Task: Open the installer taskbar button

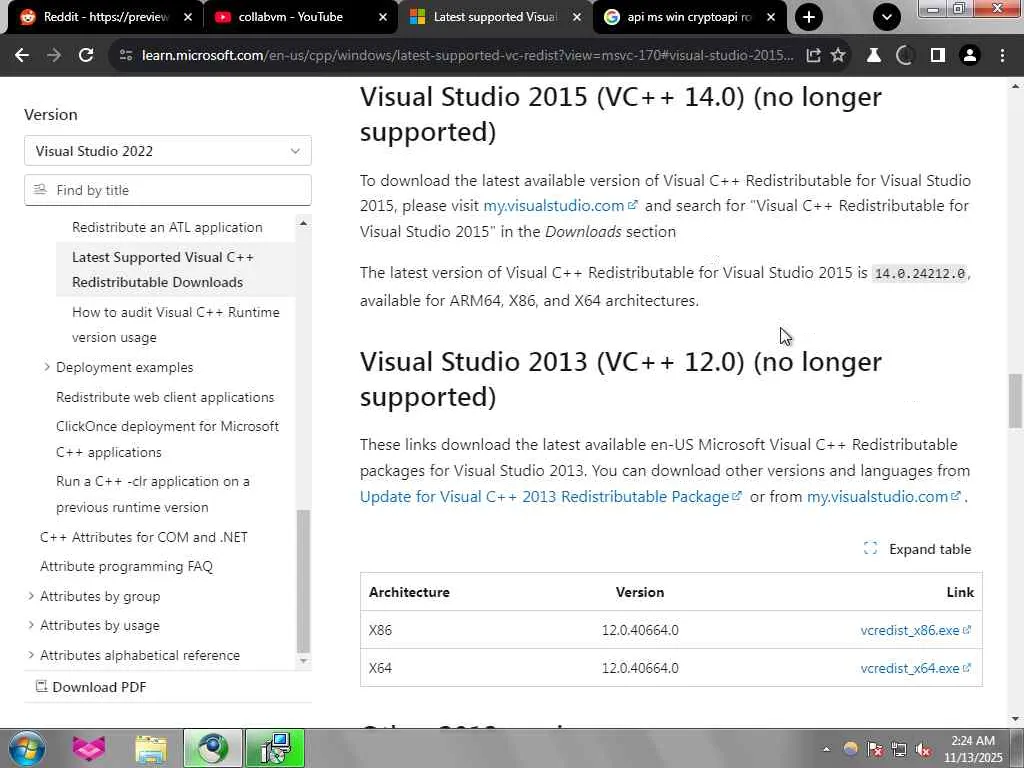Action: [275, 748]
